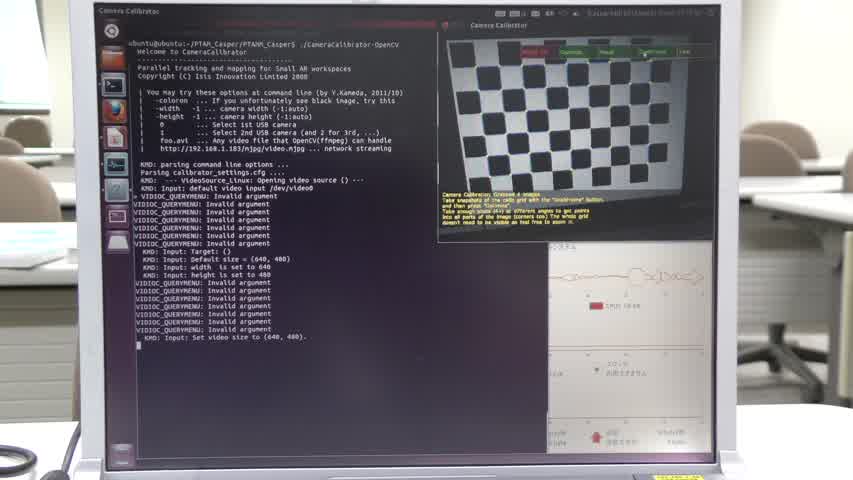Open the Terminal icon in the launcher
This screenshot has width=853, height=480.
coord(114,85)
